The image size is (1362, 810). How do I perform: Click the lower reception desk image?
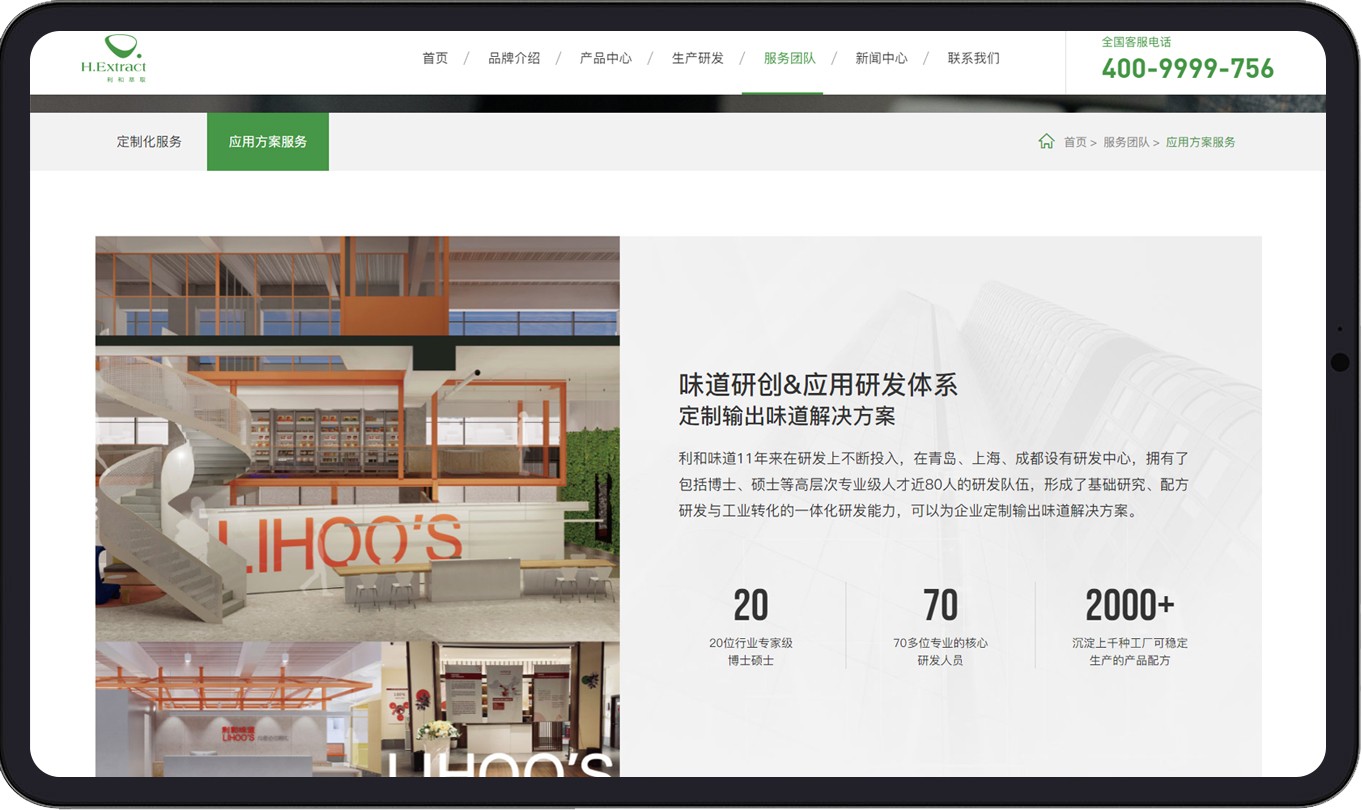(357, 710)
